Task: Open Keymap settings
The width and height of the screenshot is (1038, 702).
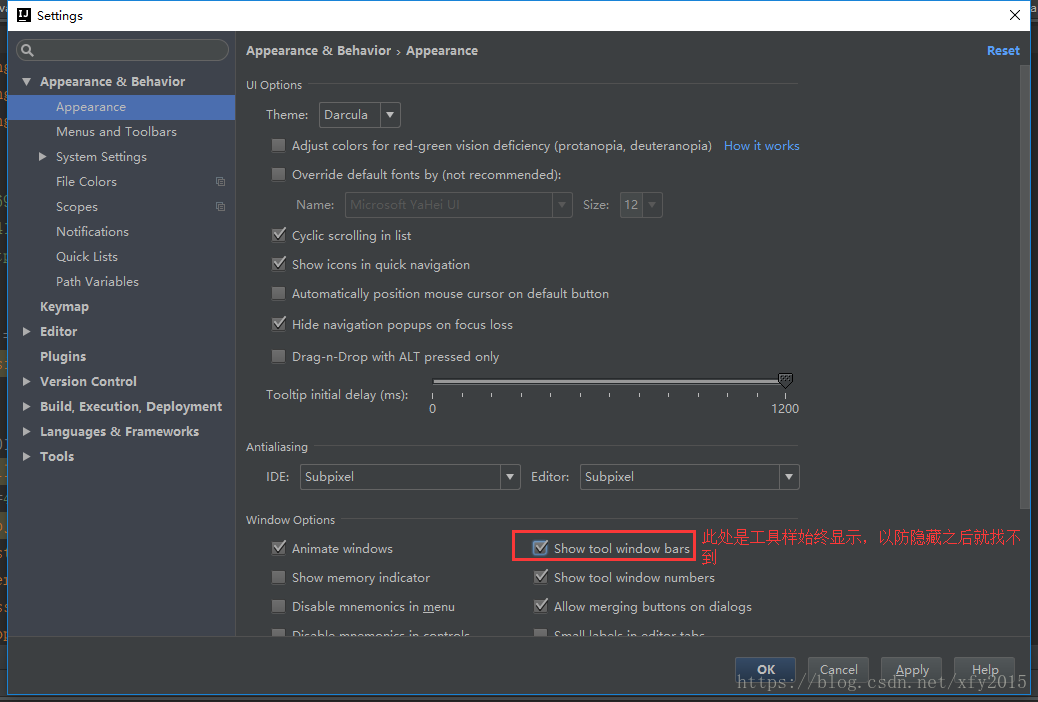Action: pos(64,307)
